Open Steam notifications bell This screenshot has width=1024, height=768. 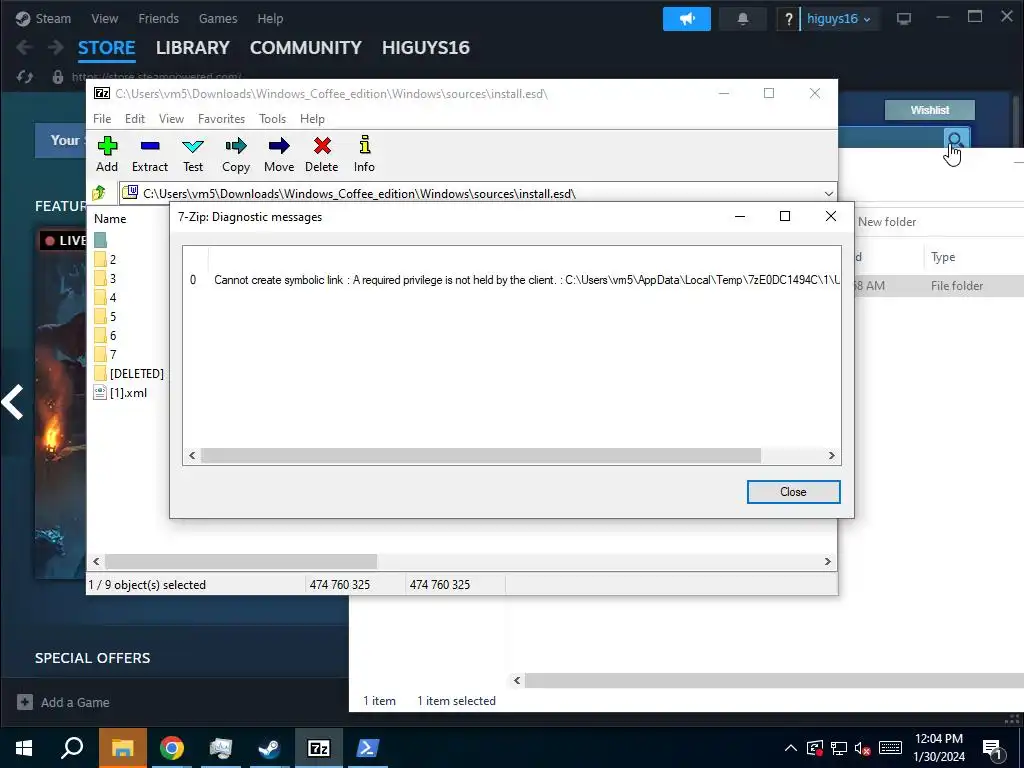(x=743, y=19)
